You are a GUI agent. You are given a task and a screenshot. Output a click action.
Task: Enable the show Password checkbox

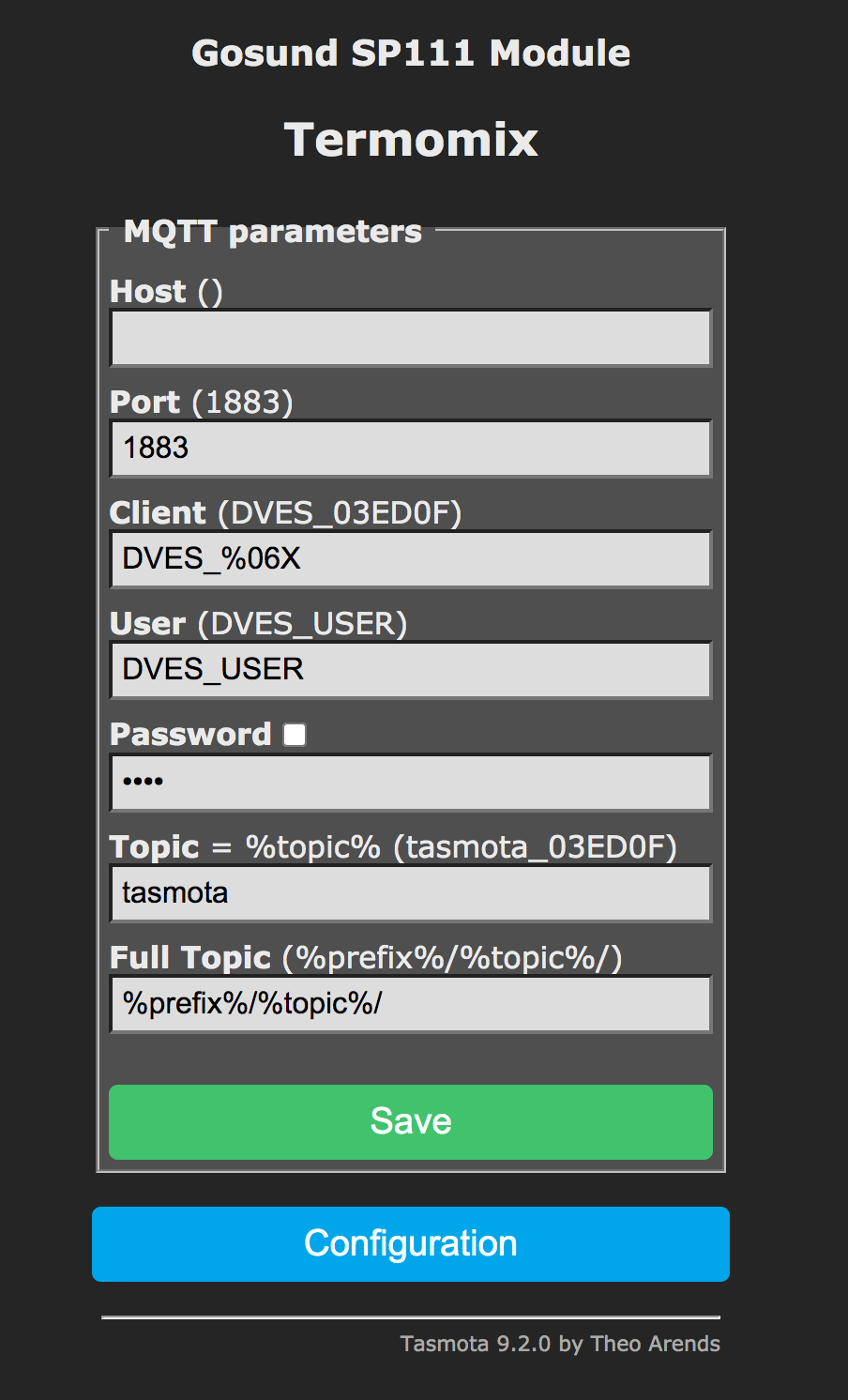(295, 735)
